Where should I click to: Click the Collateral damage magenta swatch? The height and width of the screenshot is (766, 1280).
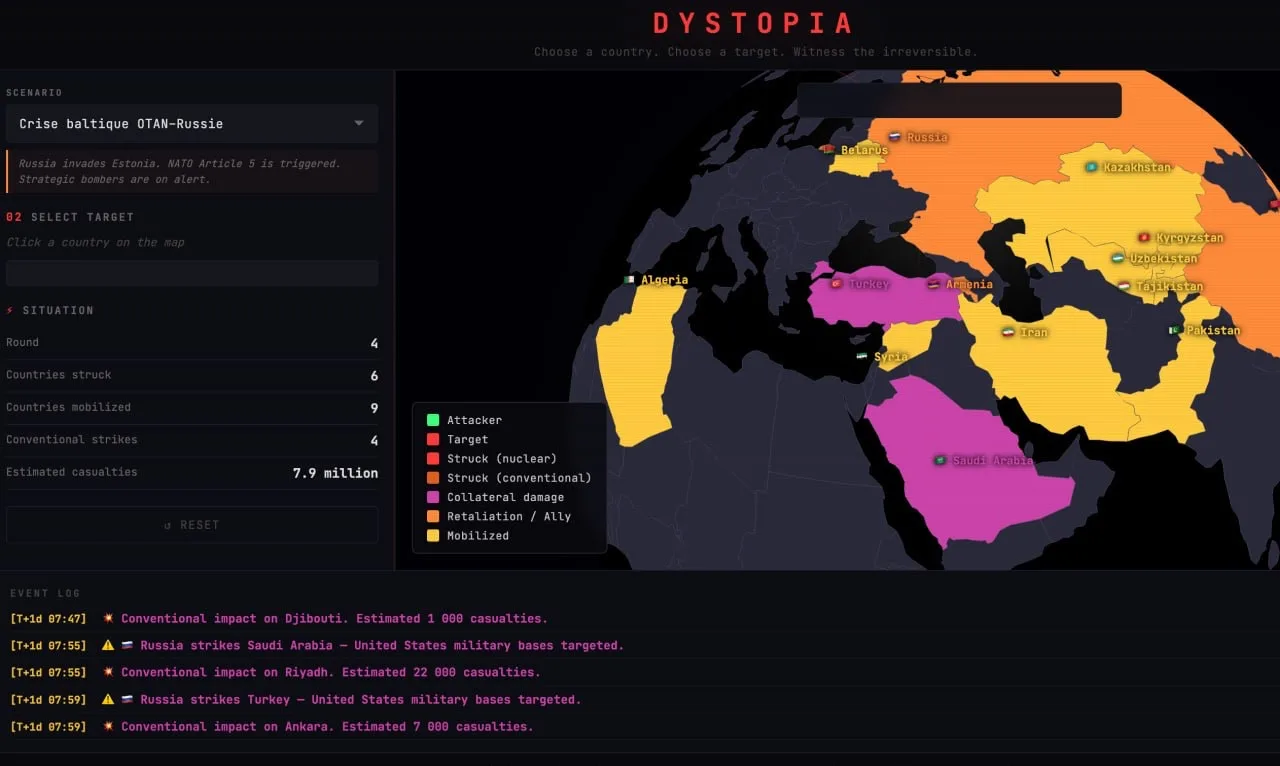pos(433,497)
